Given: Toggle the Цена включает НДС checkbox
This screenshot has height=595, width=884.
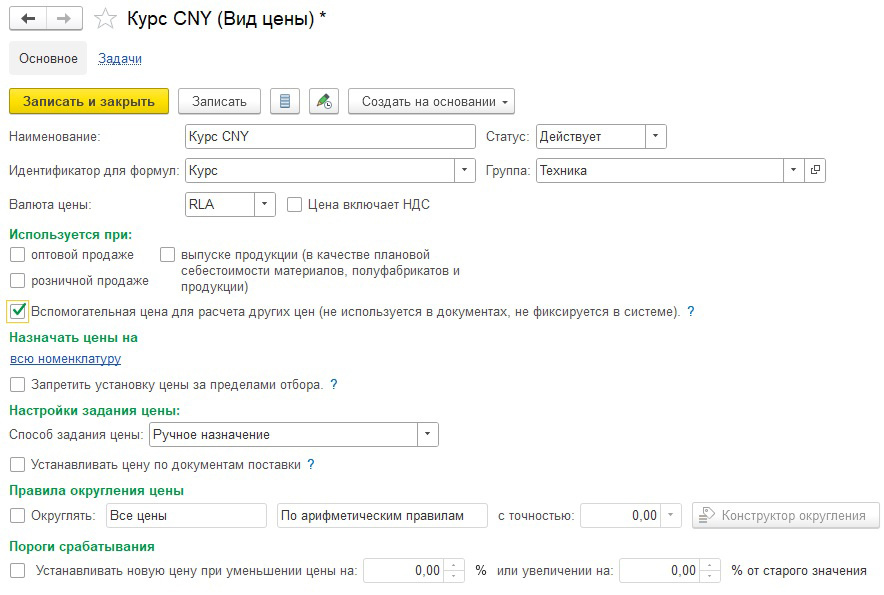Looking at the screenshot, I should pos(294,205).
